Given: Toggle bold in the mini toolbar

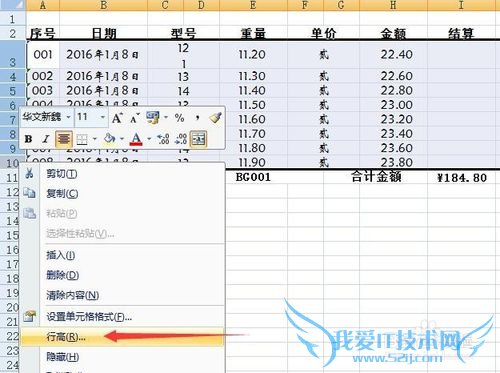Looking at the screenshot, I should [x=29, y=139].
